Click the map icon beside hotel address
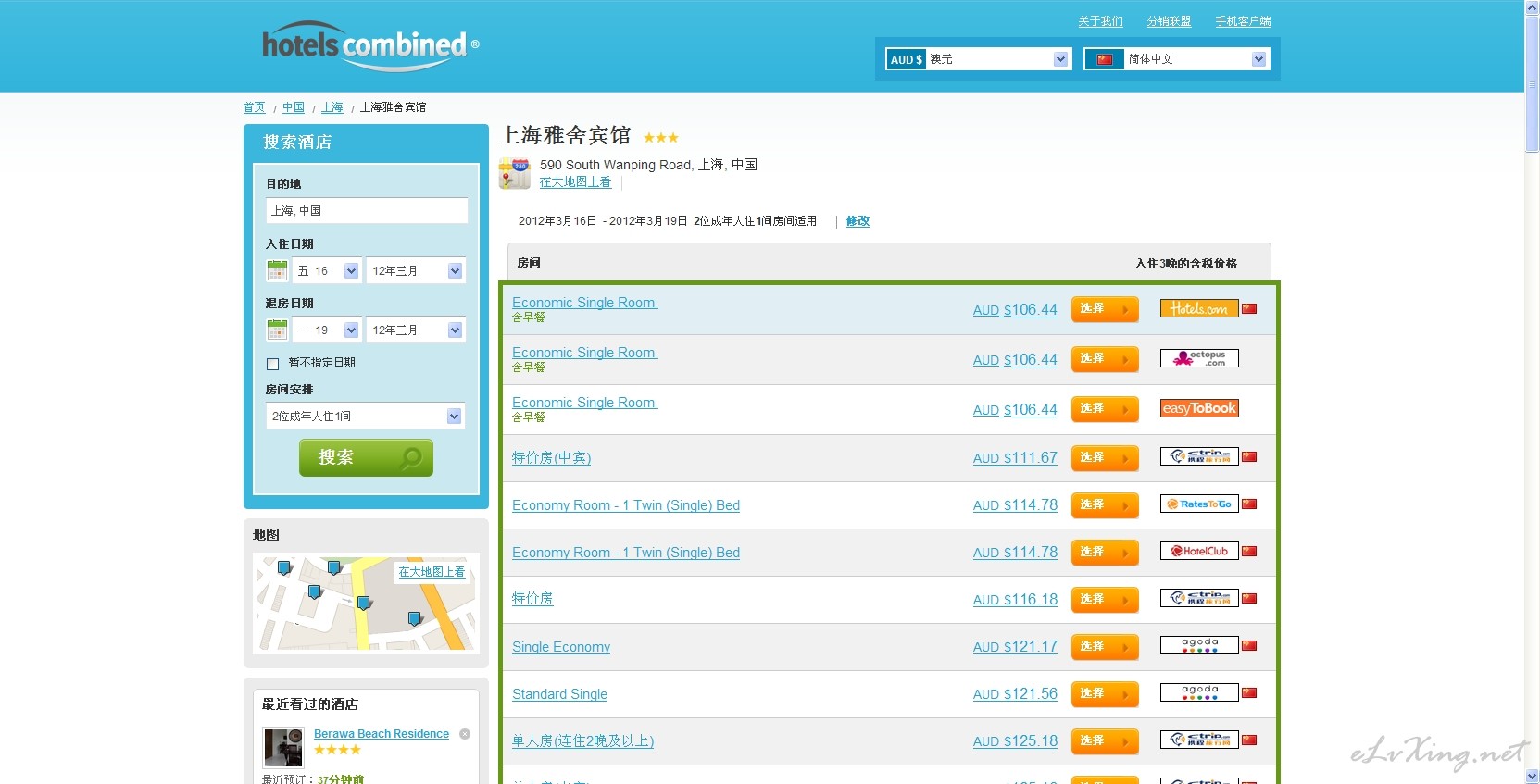The width and height of the screenshot is (1540, 784). [515, 173]
